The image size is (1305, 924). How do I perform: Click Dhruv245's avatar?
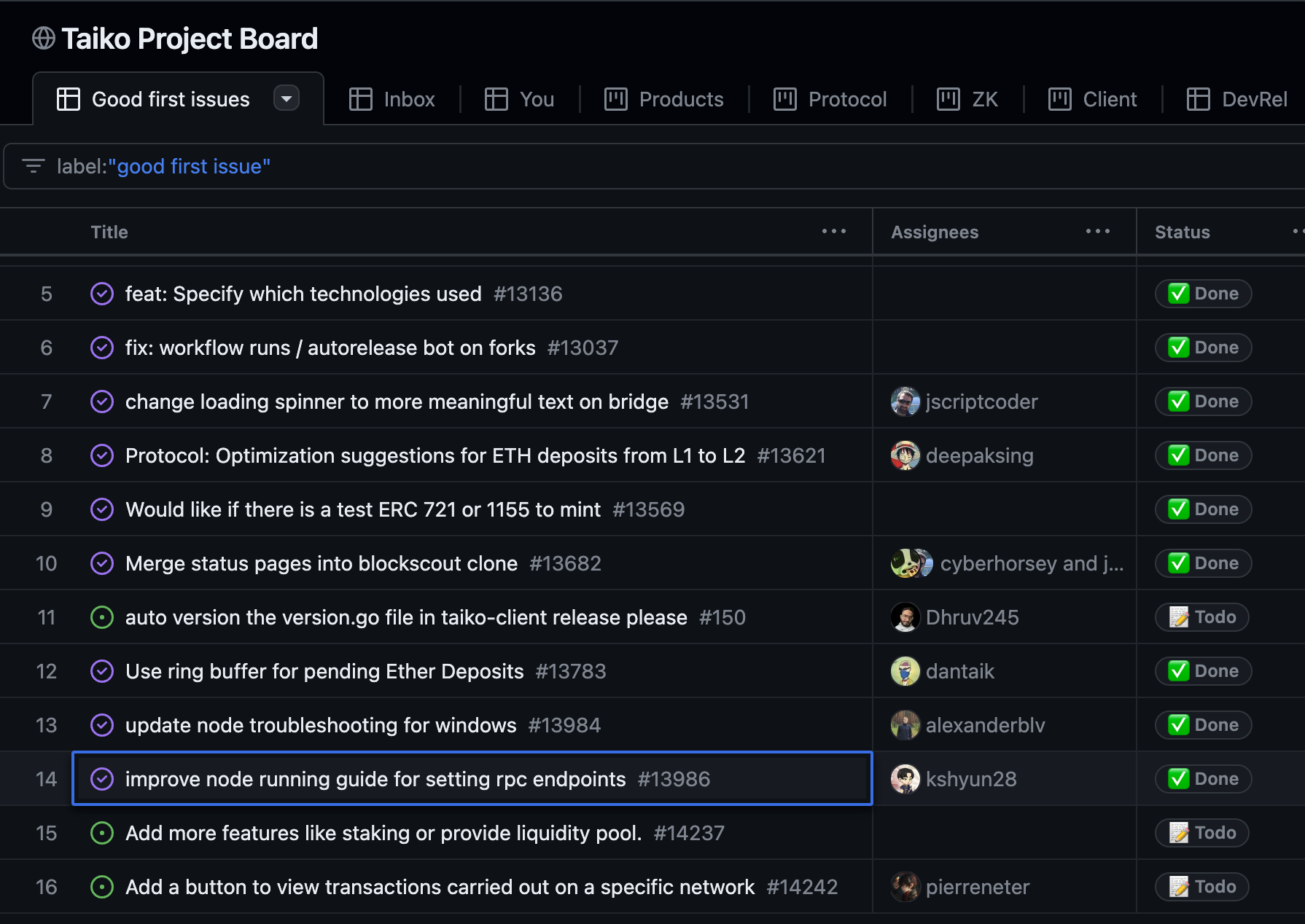point(905,617)
